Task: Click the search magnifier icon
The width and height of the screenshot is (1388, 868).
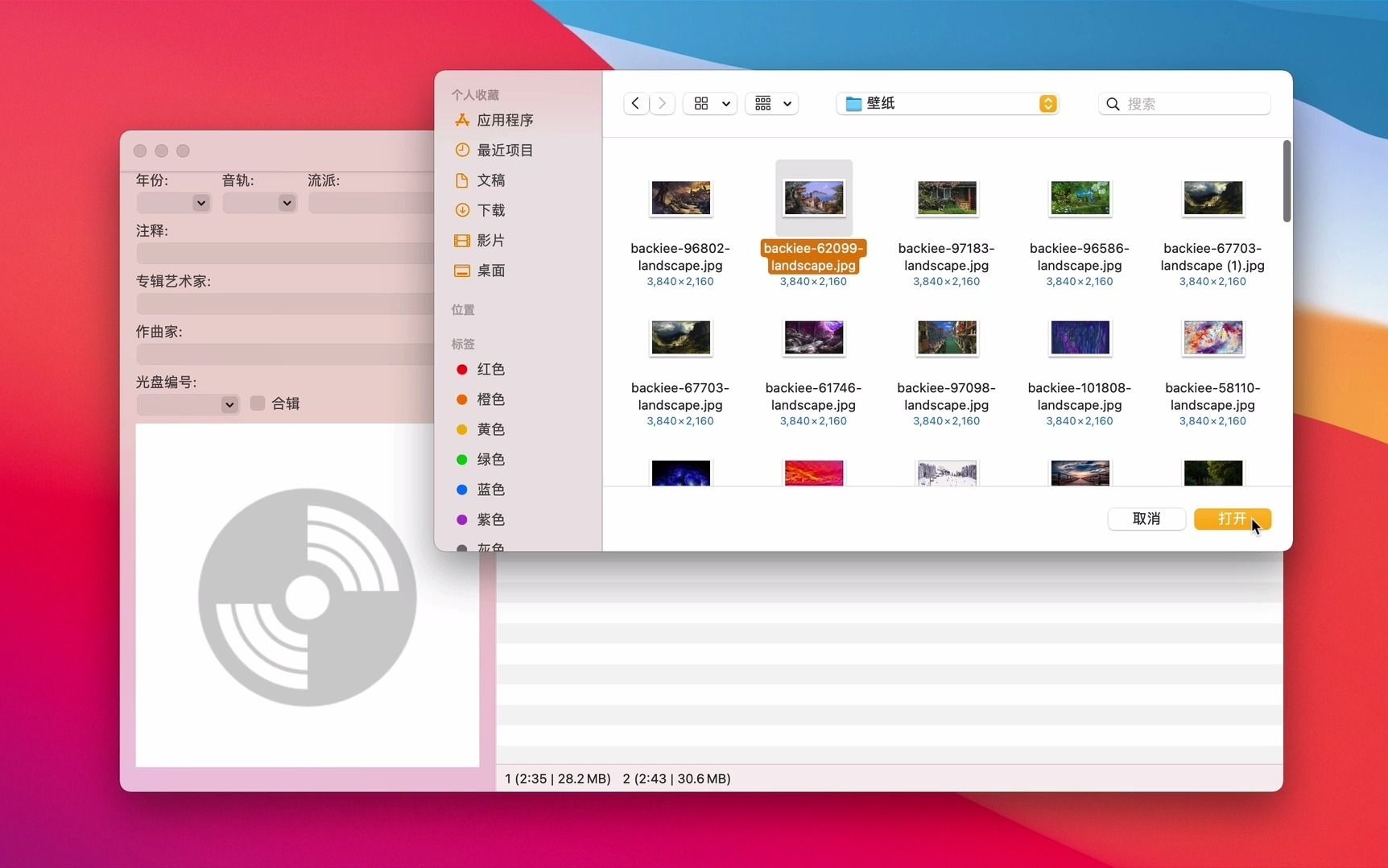Action: click(1113, 104)
